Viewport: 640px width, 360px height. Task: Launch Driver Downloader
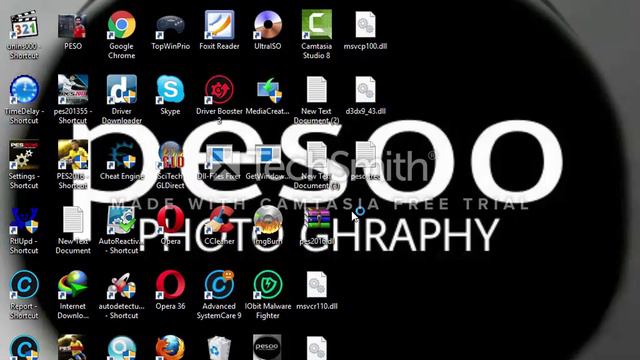122,90
